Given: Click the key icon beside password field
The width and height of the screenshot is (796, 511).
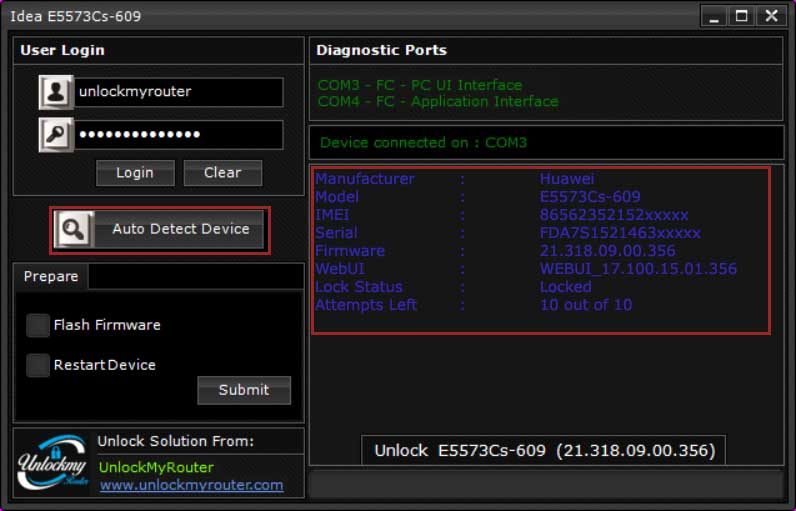Looking at the screenshot, I should (x=56, y=134).
